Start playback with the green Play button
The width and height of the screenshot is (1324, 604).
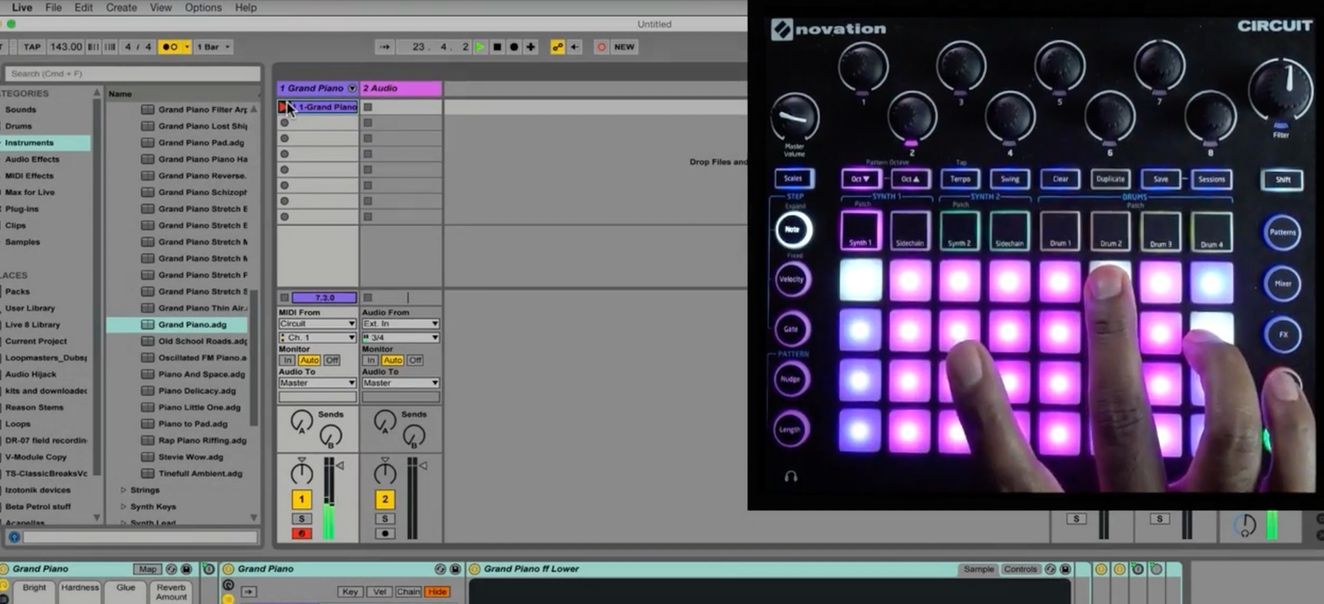pyautogui.click(x=480, y=47)
